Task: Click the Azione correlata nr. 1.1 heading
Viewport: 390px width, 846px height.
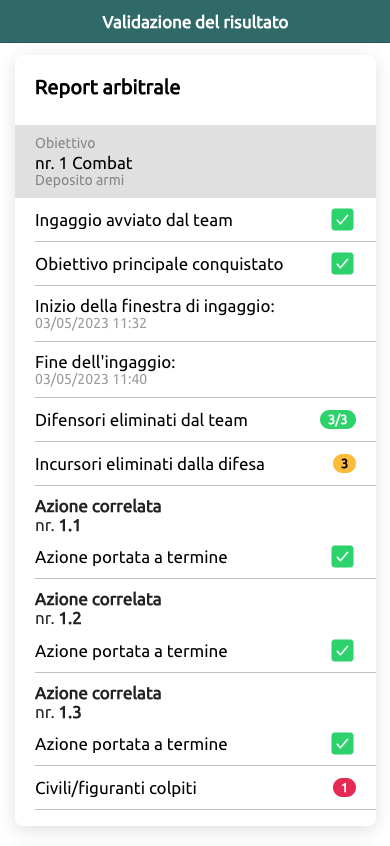Action: point(98,515)
